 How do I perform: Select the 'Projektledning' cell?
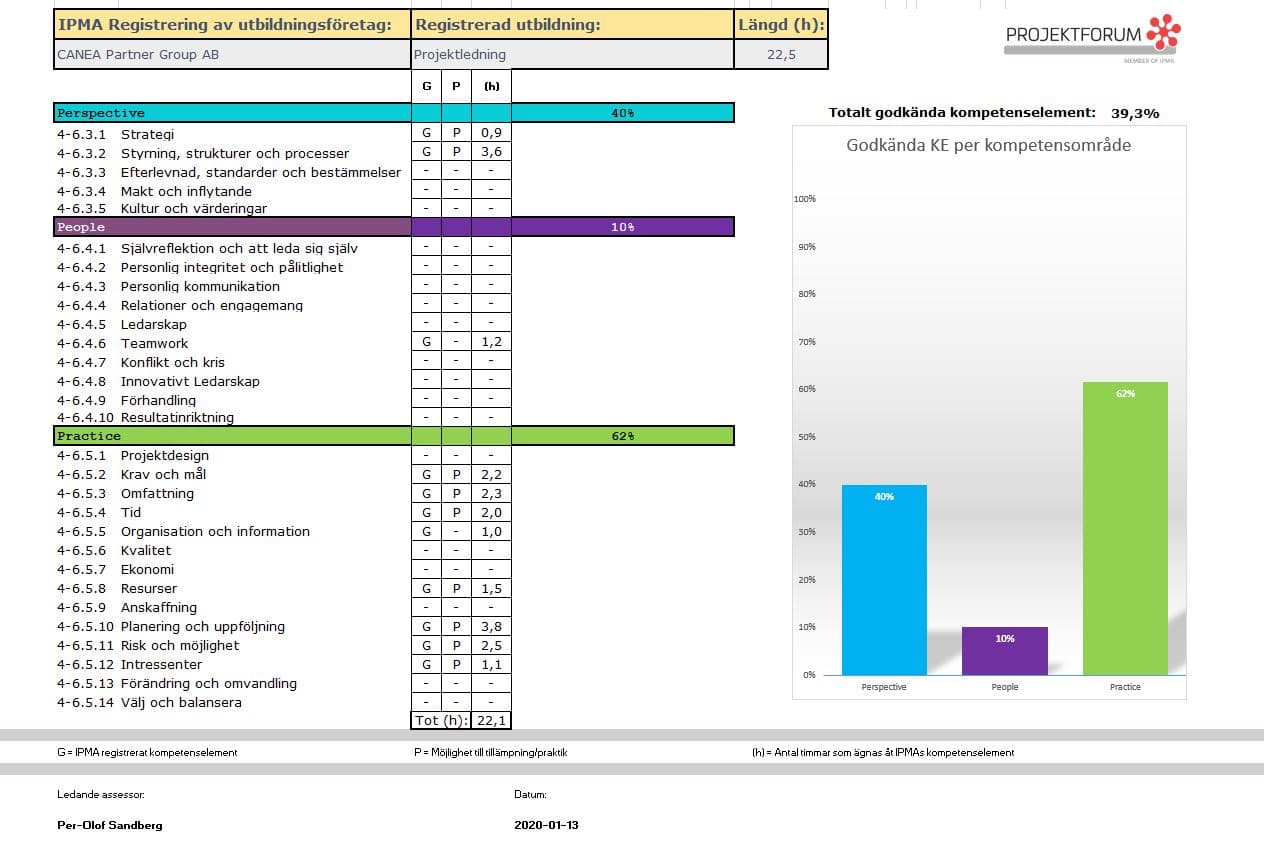point(572,54)
